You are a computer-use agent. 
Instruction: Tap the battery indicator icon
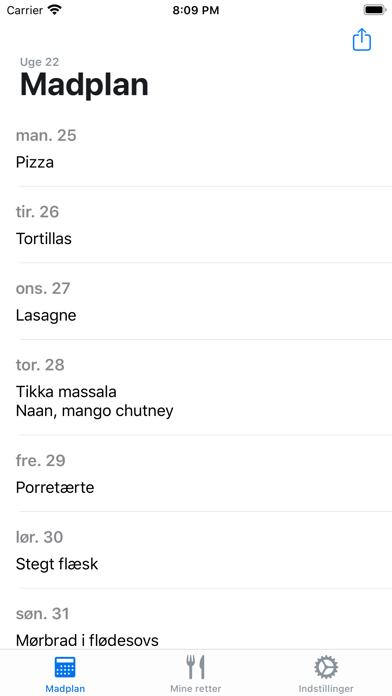point(375,10)
